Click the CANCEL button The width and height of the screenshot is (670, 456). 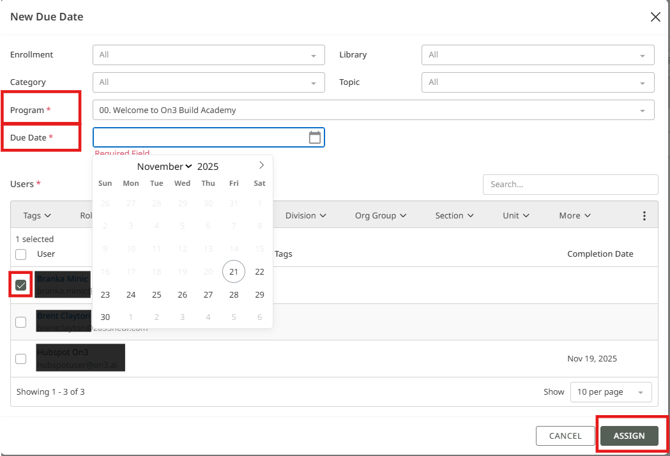click(565, 436)
